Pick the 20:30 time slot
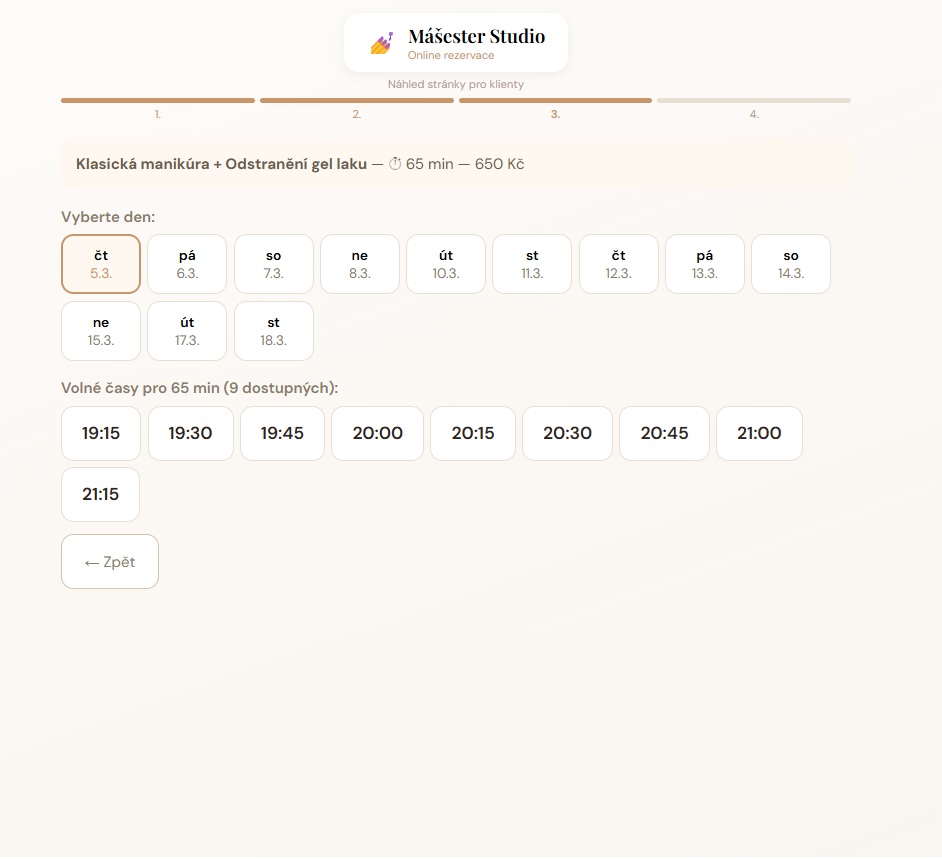This screenshot has width=942, height=859. [x=567, y=433]
